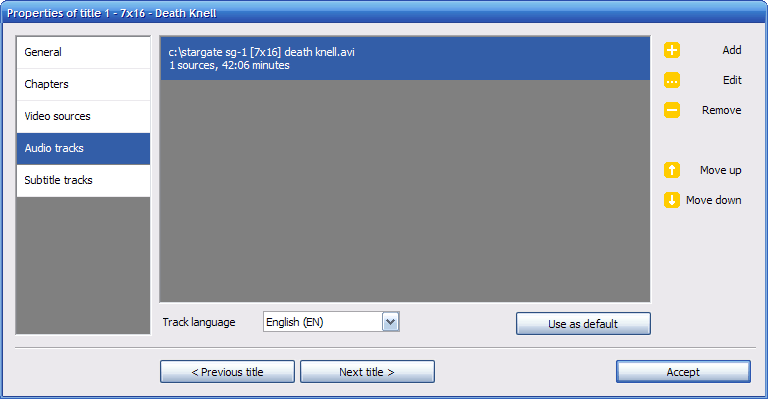Go to the Previous title
This screenshot has width=768, height=399.
point(227,372)
